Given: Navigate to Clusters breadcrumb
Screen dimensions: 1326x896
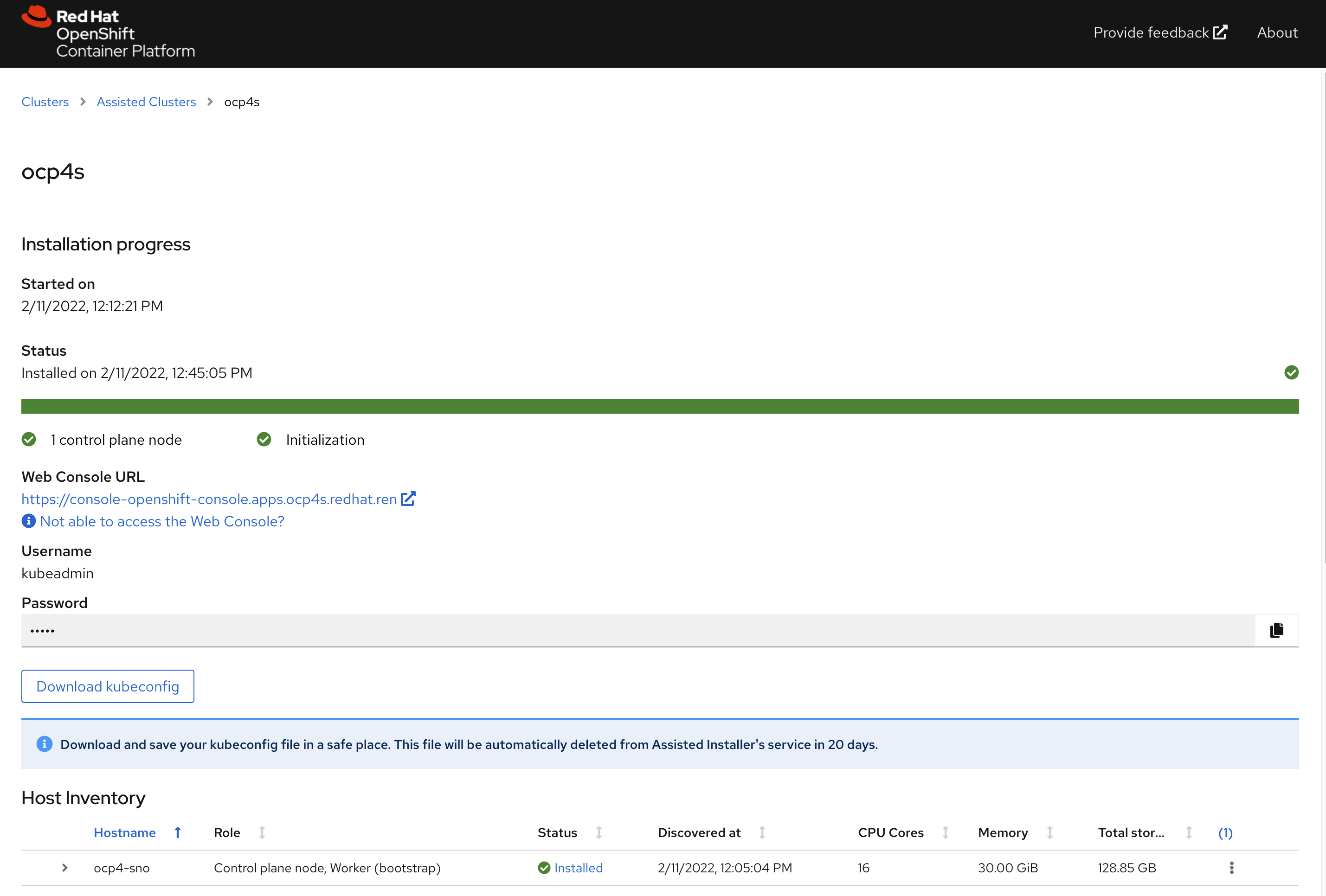Looking at the screenshot, I should [45, 102].
